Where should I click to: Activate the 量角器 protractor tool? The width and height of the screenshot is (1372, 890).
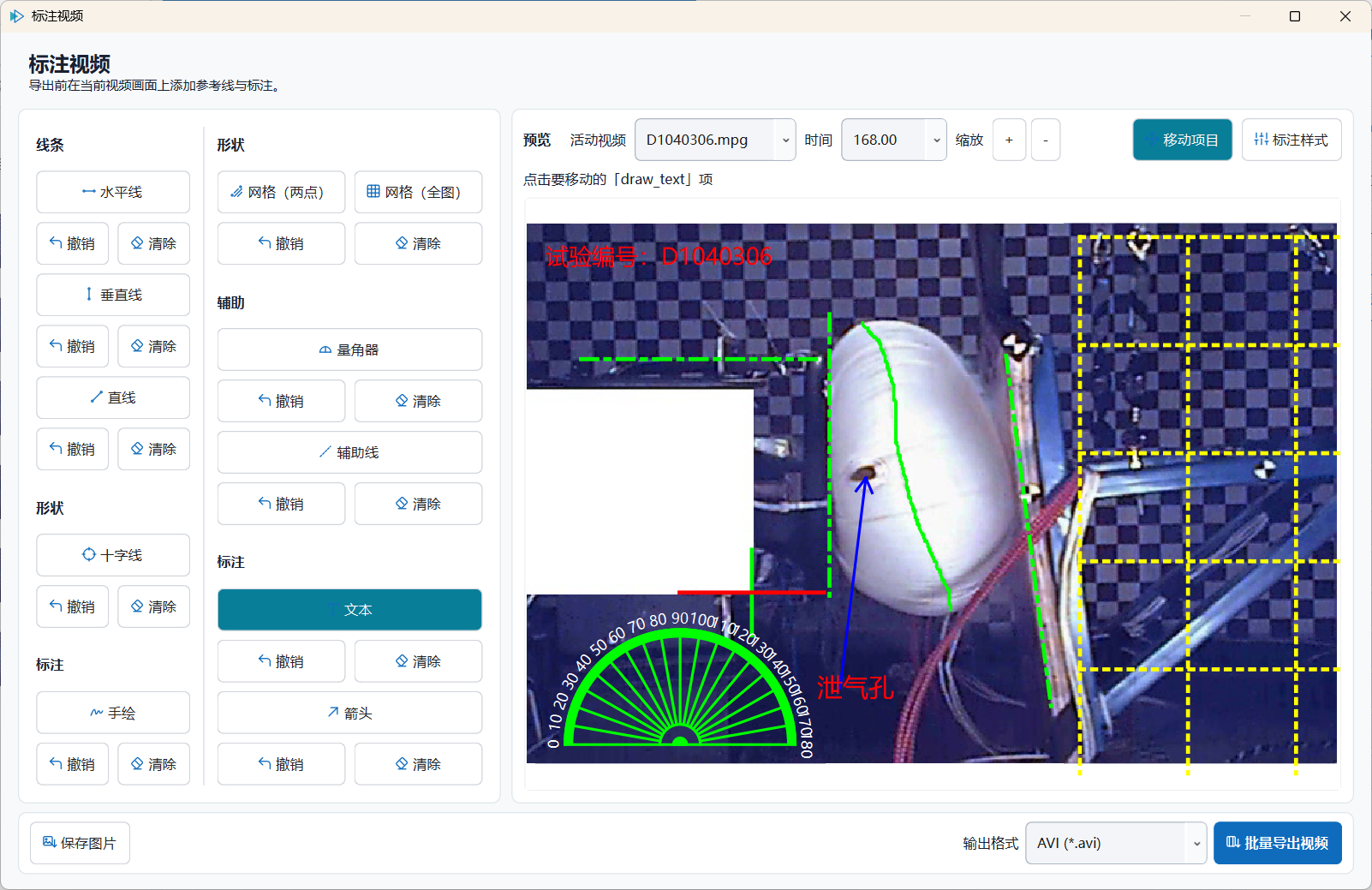point(349,349)
